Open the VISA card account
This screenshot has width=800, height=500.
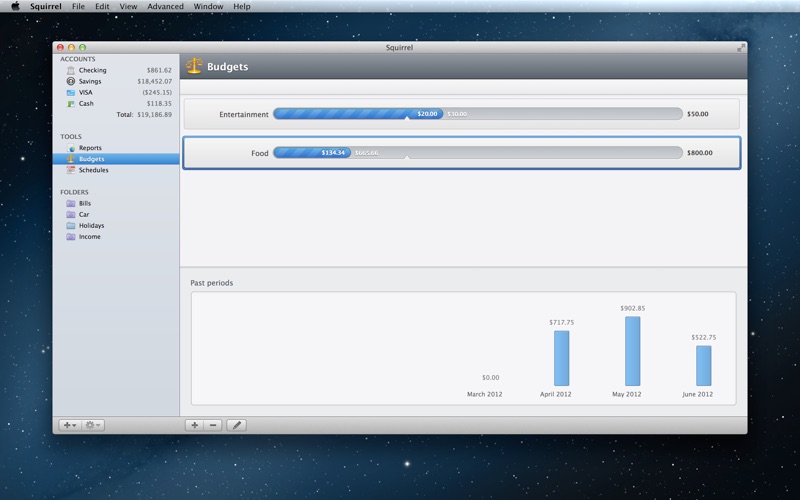tap(86, 92)
